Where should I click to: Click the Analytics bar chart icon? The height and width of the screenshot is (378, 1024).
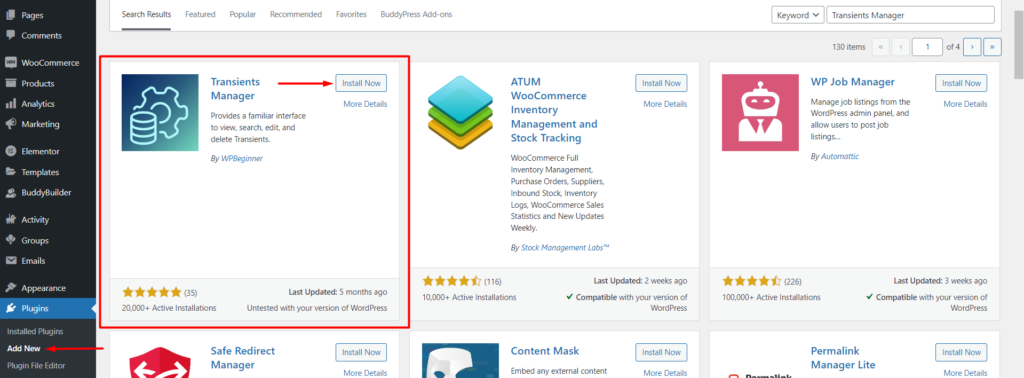point(10,104)
